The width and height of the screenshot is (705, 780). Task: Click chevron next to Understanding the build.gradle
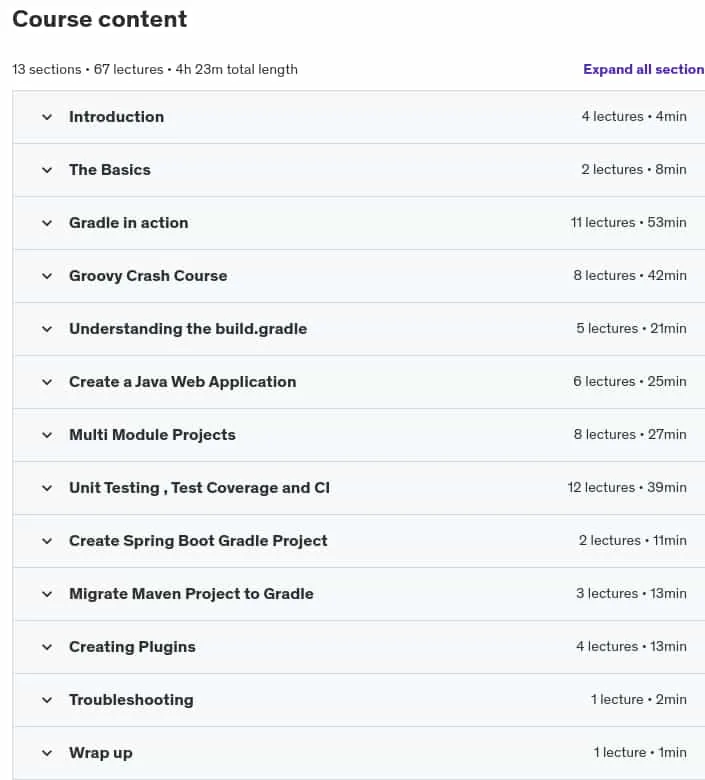(x=47, y=329)
